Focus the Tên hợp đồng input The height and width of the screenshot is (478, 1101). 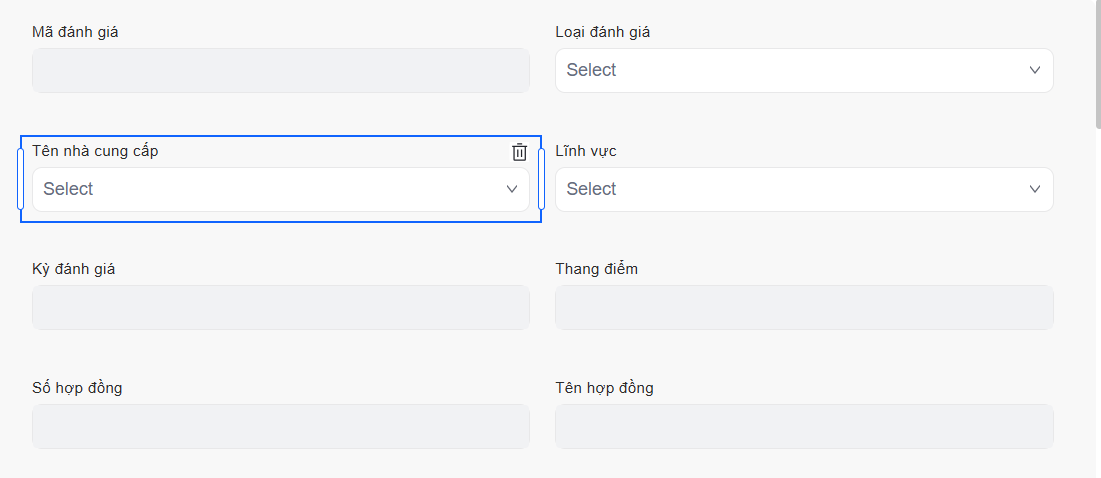pos(804,426)
